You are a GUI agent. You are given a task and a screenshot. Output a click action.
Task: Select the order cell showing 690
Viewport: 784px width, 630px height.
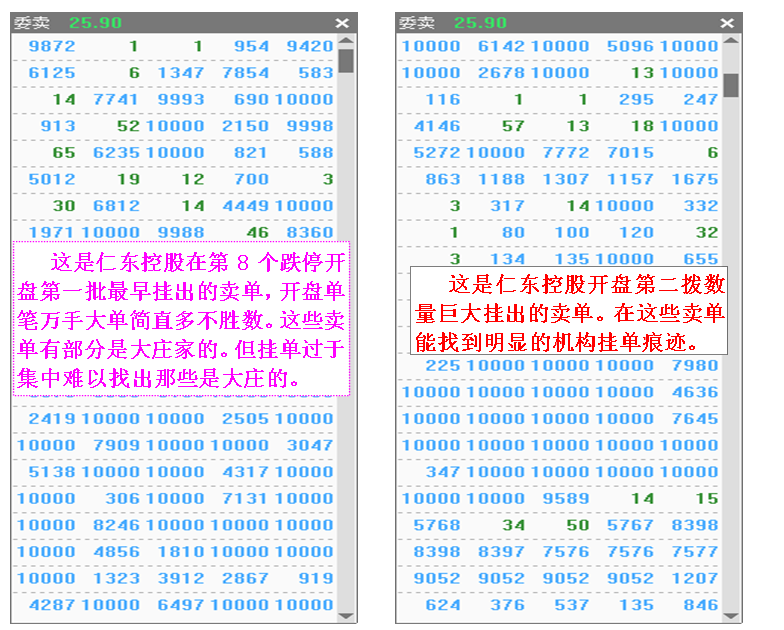click(x=252, y=100)
